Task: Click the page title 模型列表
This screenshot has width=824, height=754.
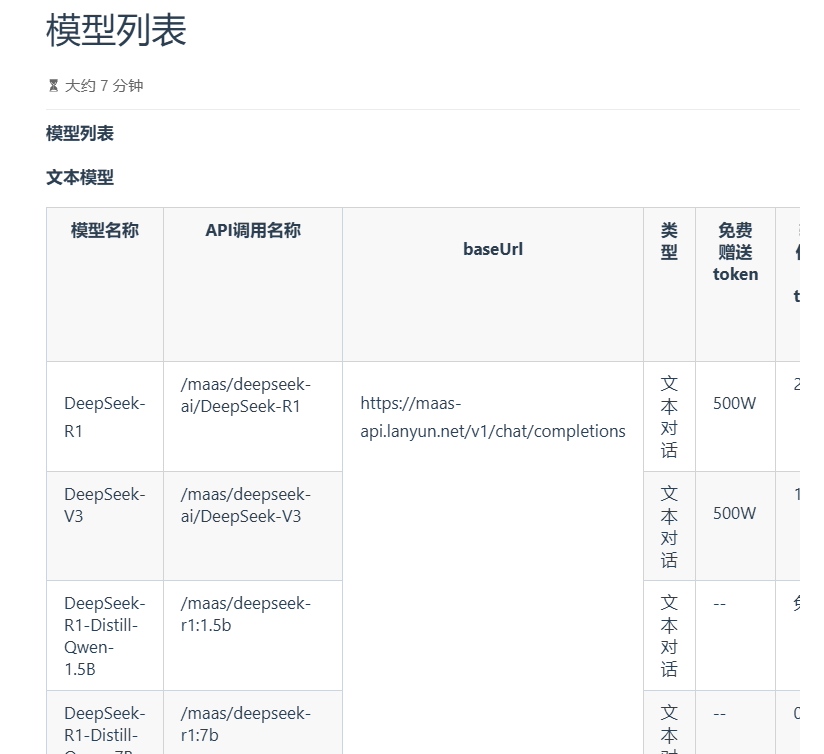Action: pos(116,30)
